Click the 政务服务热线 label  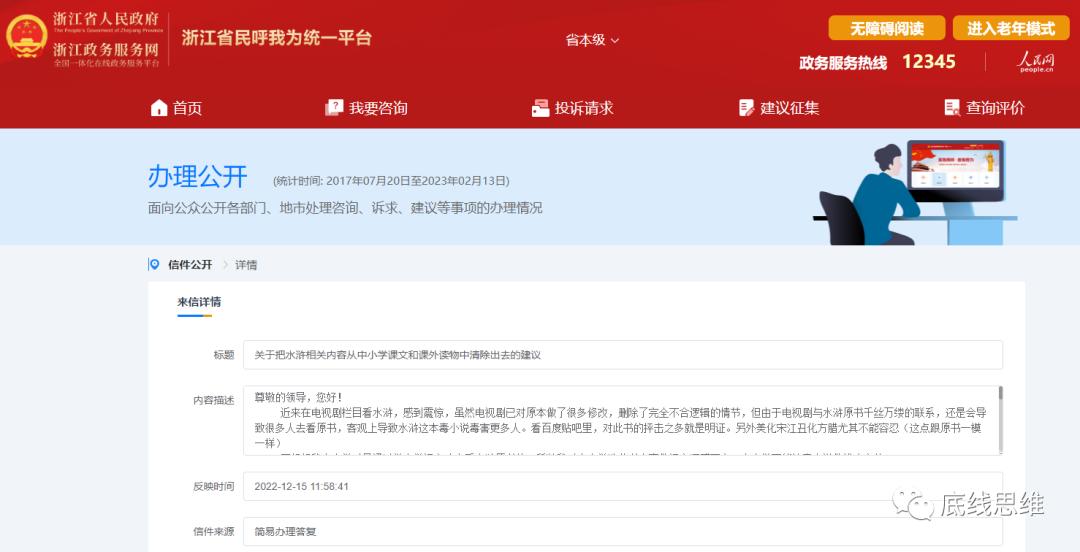point(843,63)
